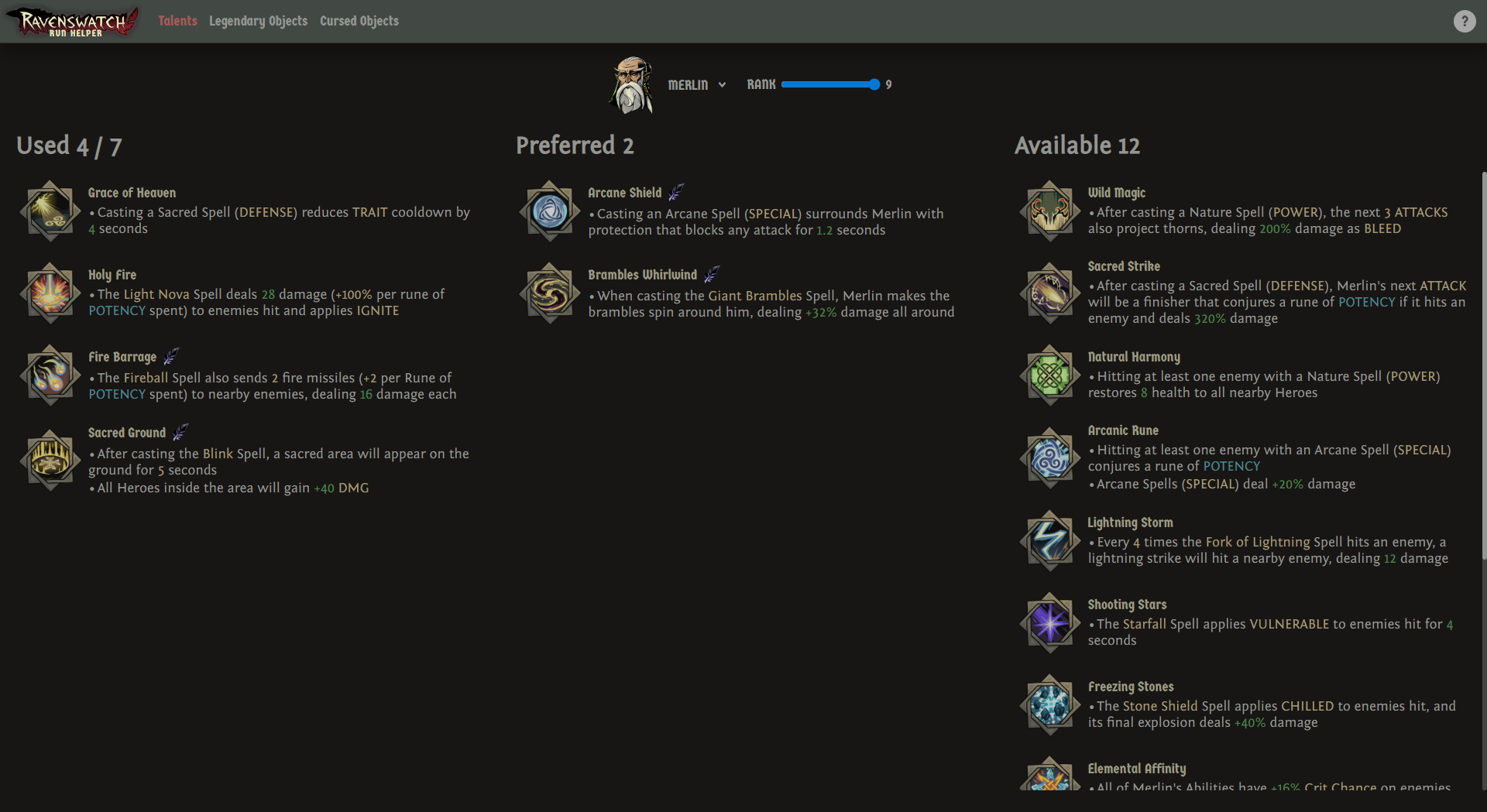Click the Arcanic Rune talent name
1487x812 pixels.
(x=1123, y=430)
